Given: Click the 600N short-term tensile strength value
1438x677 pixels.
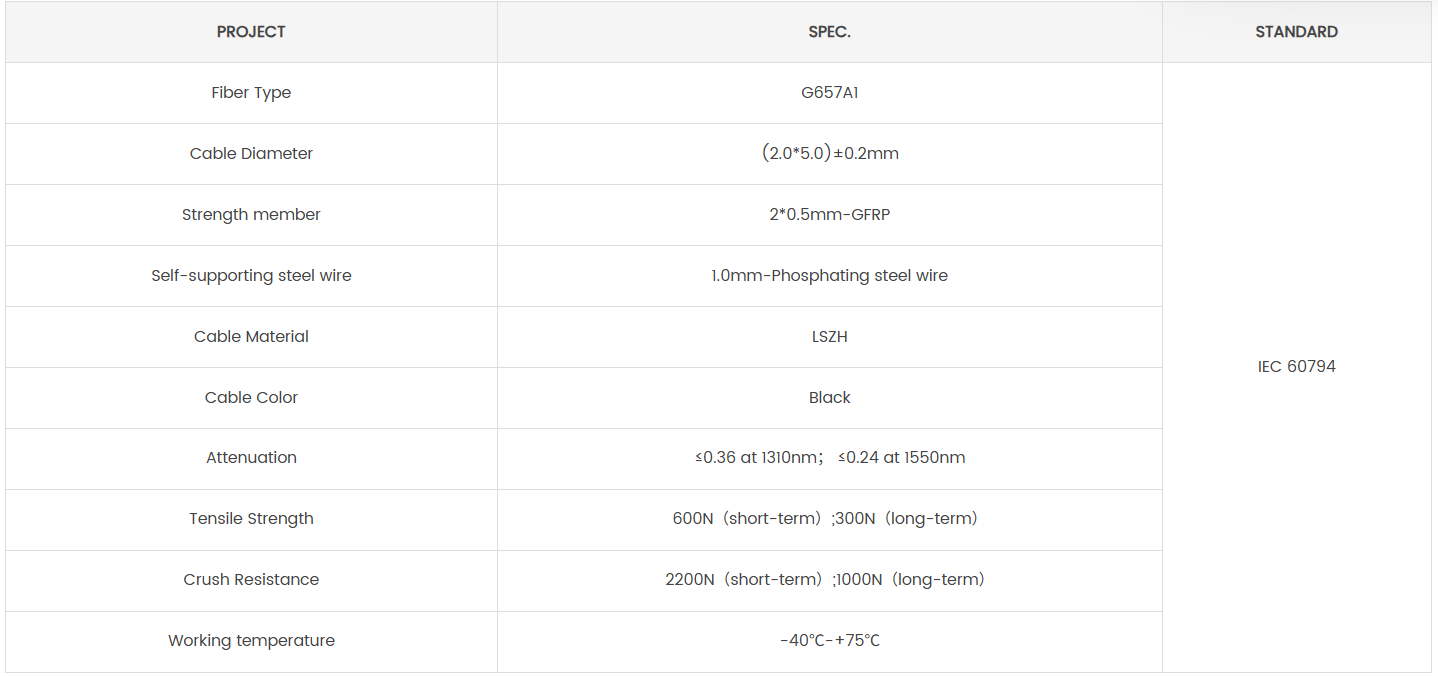Looking at the screenshot, I should coord(747,519).
